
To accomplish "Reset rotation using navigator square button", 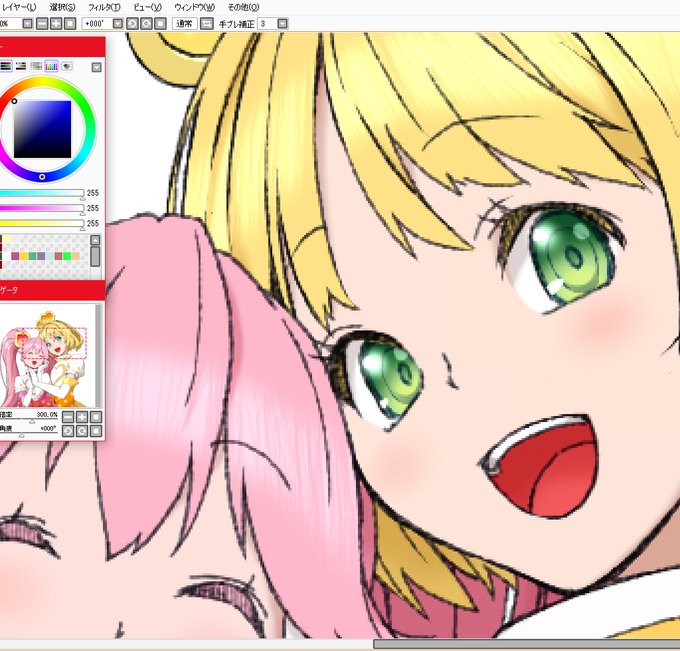I will click(96, 431).
